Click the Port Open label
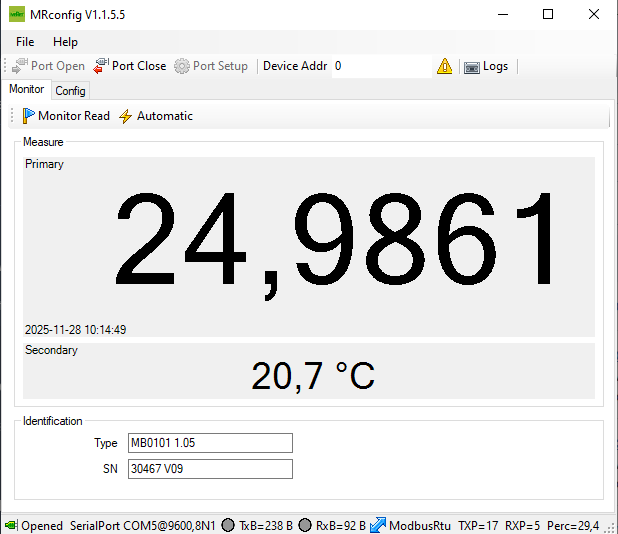The width and height of the screenshot is (618, 534). pyautogui.click(x=58, y=66)
